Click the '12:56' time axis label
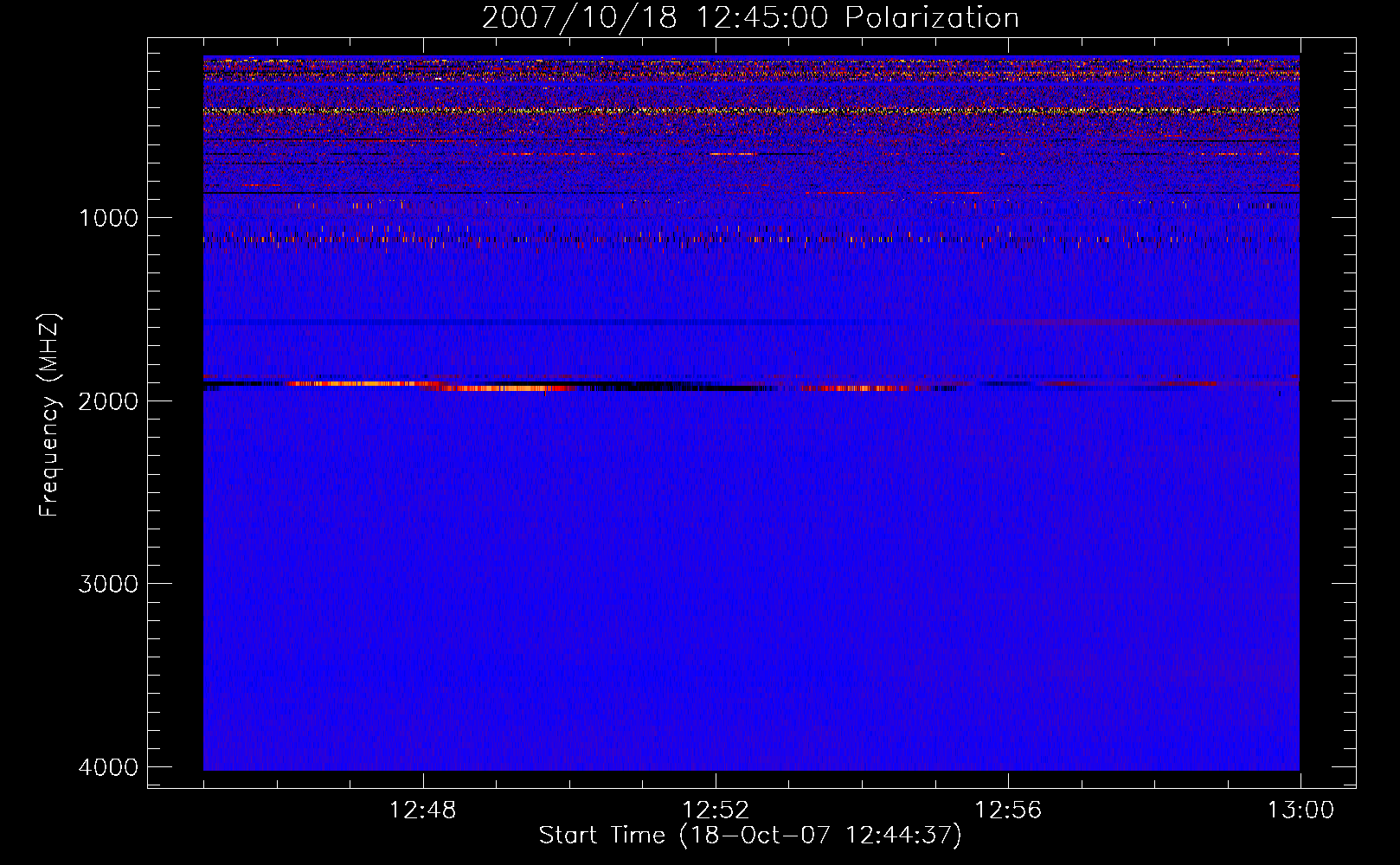 coord(1008,811)
